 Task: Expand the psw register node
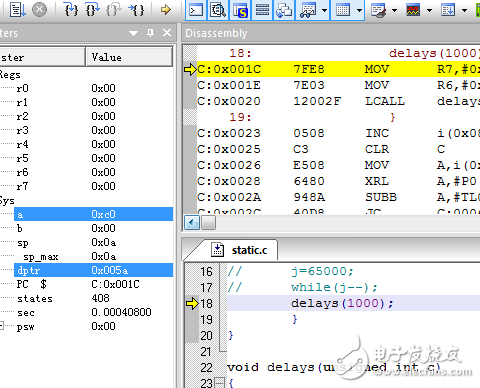point(2,326)
